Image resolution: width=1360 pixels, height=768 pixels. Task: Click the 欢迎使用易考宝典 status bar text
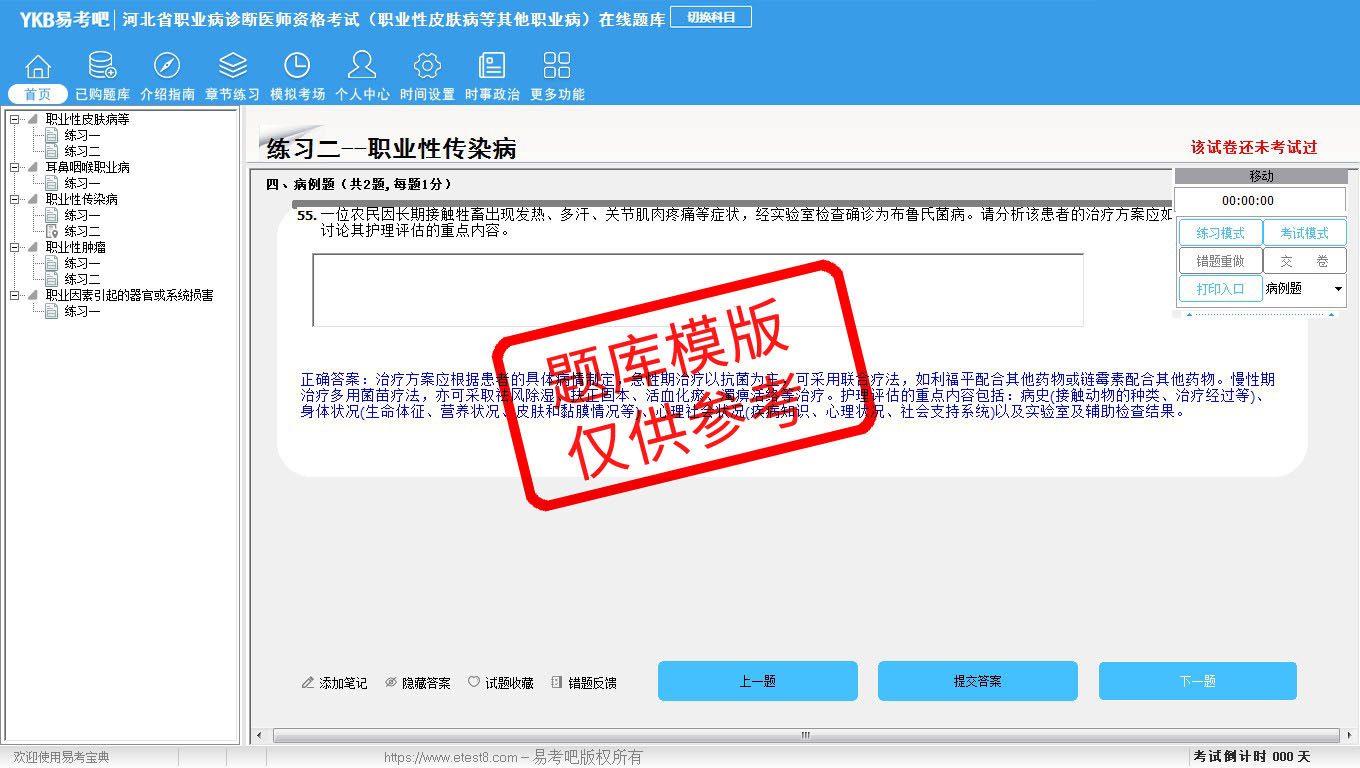(x=61, y=757)
